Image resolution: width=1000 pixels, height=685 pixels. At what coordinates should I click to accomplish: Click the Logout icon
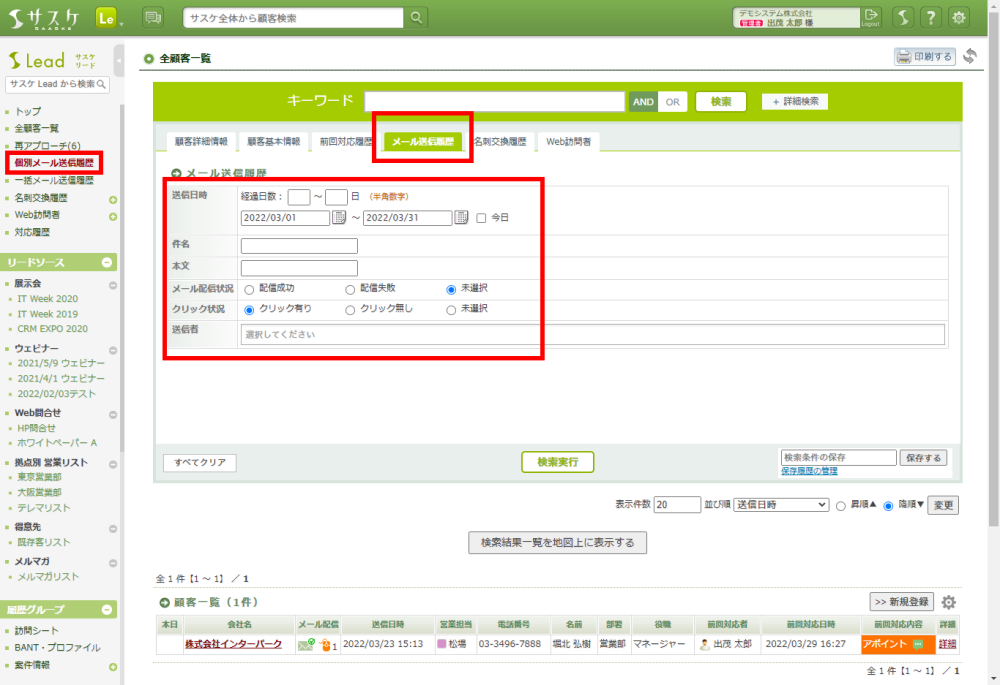tap(871, 17)
